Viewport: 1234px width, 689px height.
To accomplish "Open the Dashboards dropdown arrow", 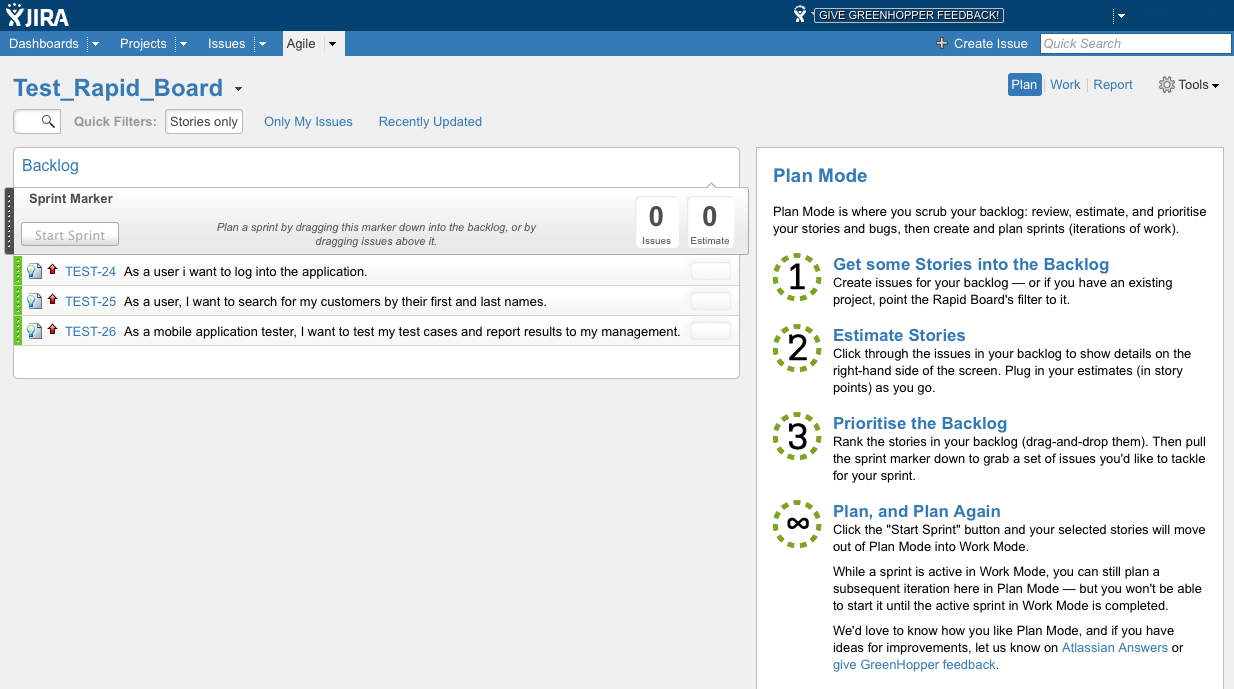I will [95, 44].
